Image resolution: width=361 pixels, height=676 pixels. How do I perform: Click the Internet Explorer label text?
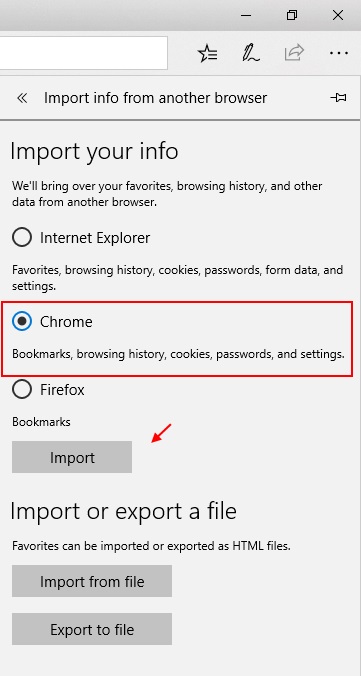pyautogui.click(x=95, y=238)
